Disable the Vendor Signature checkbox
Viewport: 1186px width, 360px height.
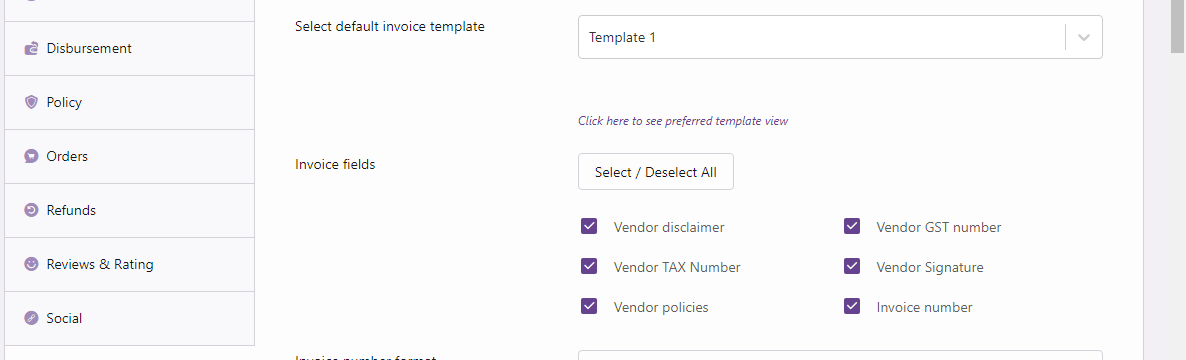pos(852,266)
